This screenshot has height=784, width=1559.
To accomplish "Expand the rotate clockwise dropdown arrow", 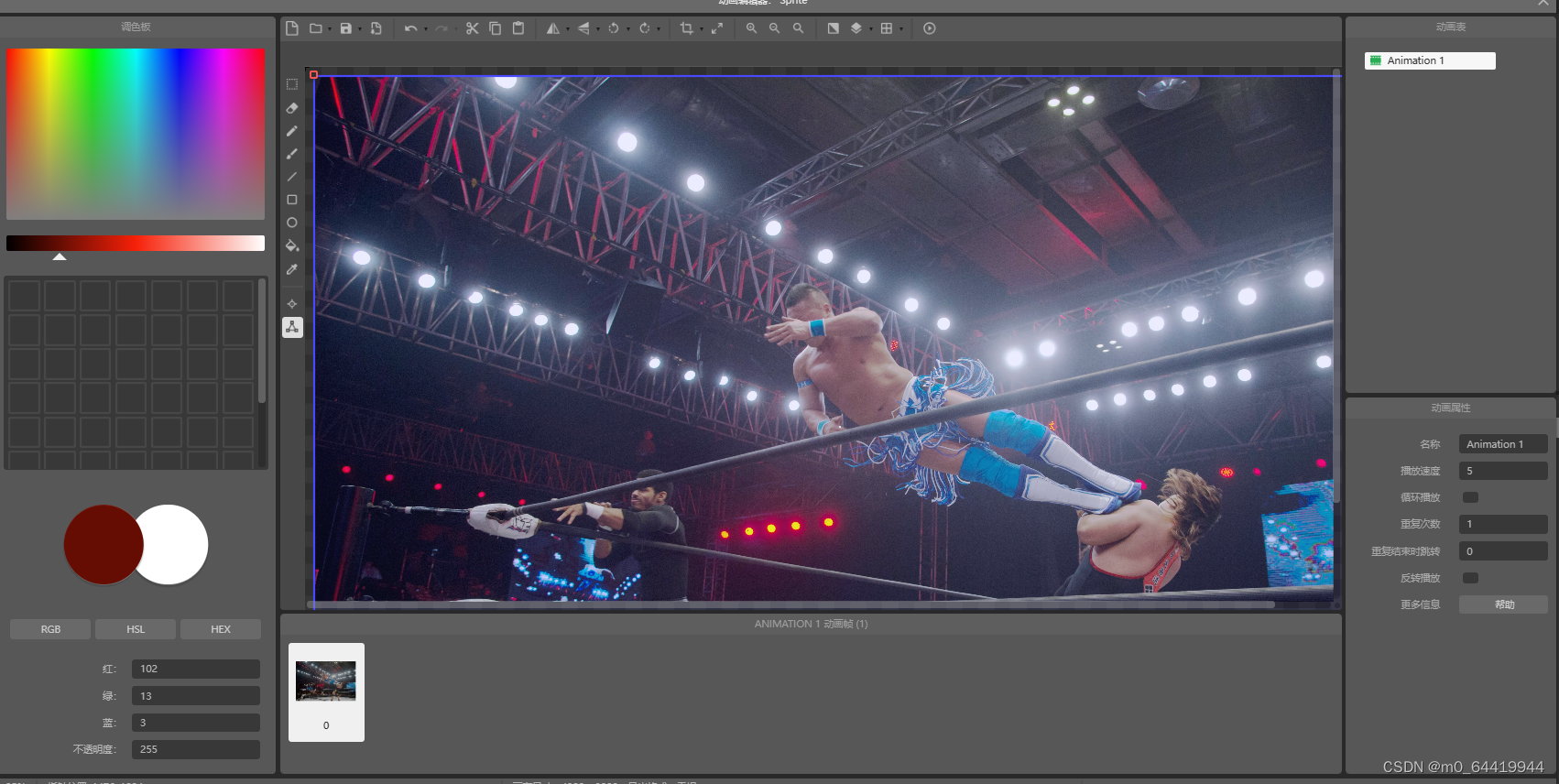I will tap(659, 29).
